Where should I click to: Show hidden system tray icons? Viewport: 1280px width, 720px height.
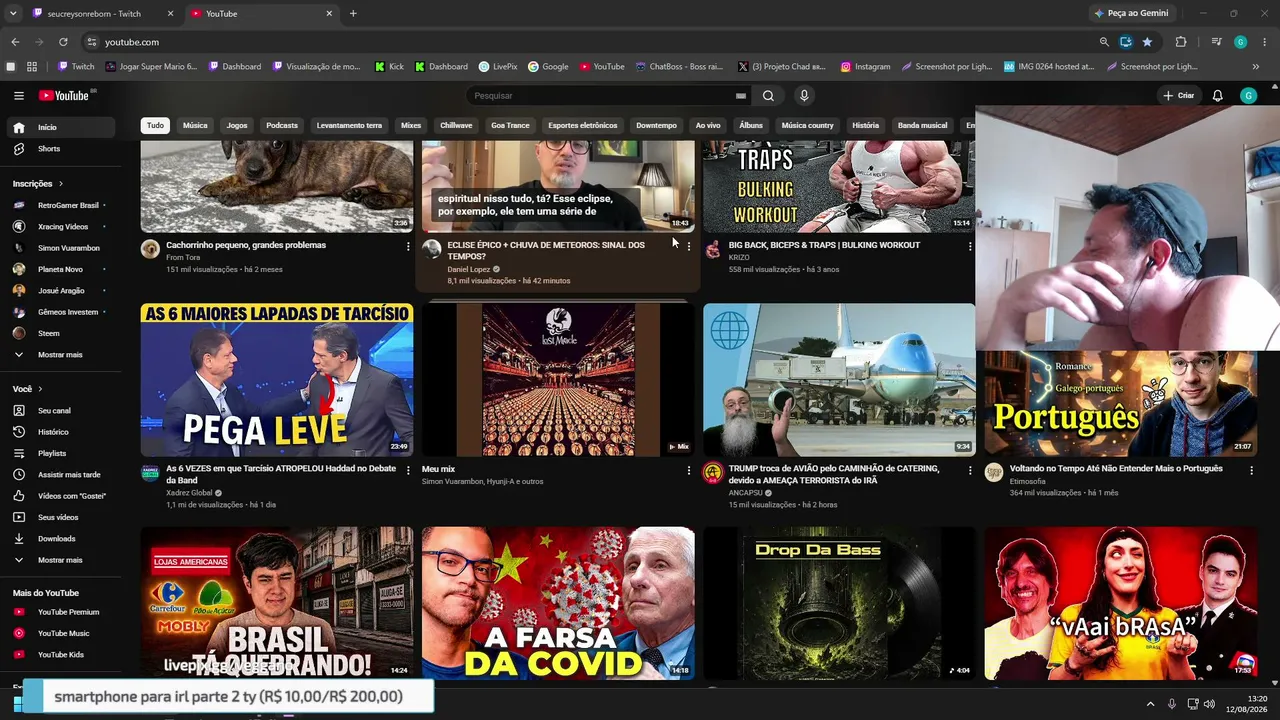(1150, 704)
